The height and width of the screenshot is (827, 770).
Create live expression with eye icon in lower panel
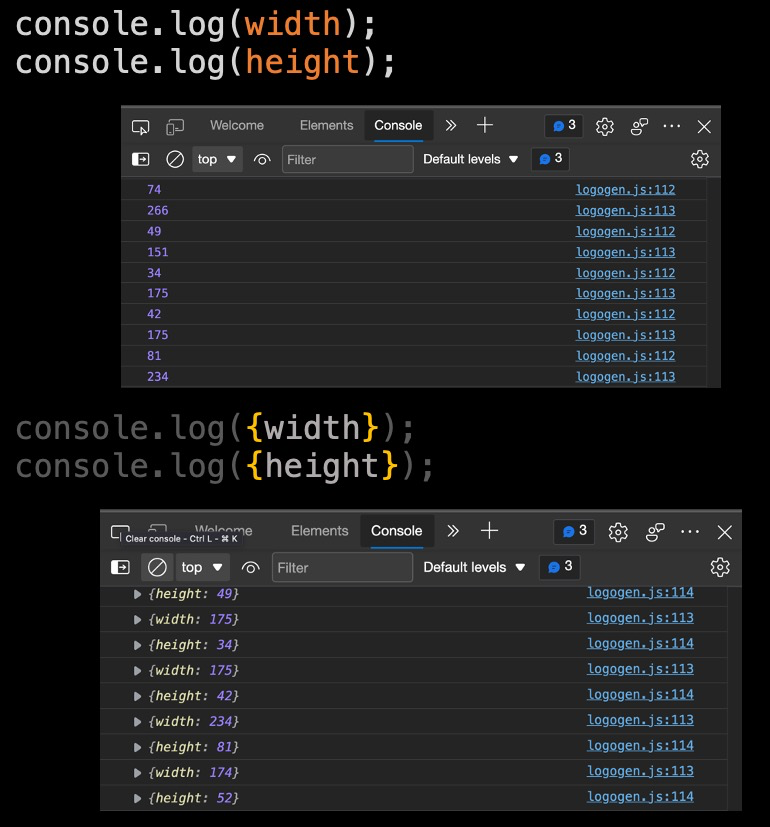(x=251, y=568)
